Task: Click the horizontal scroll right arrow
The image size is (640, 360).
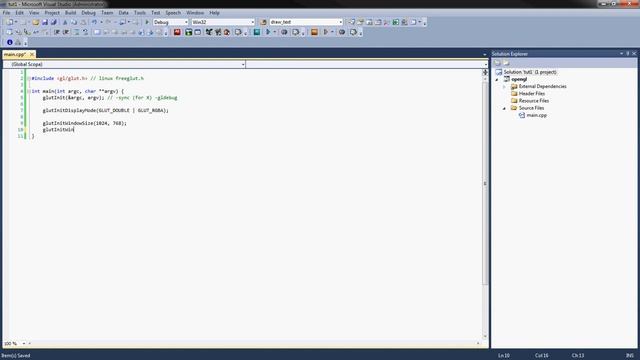Action: point(478,344)
